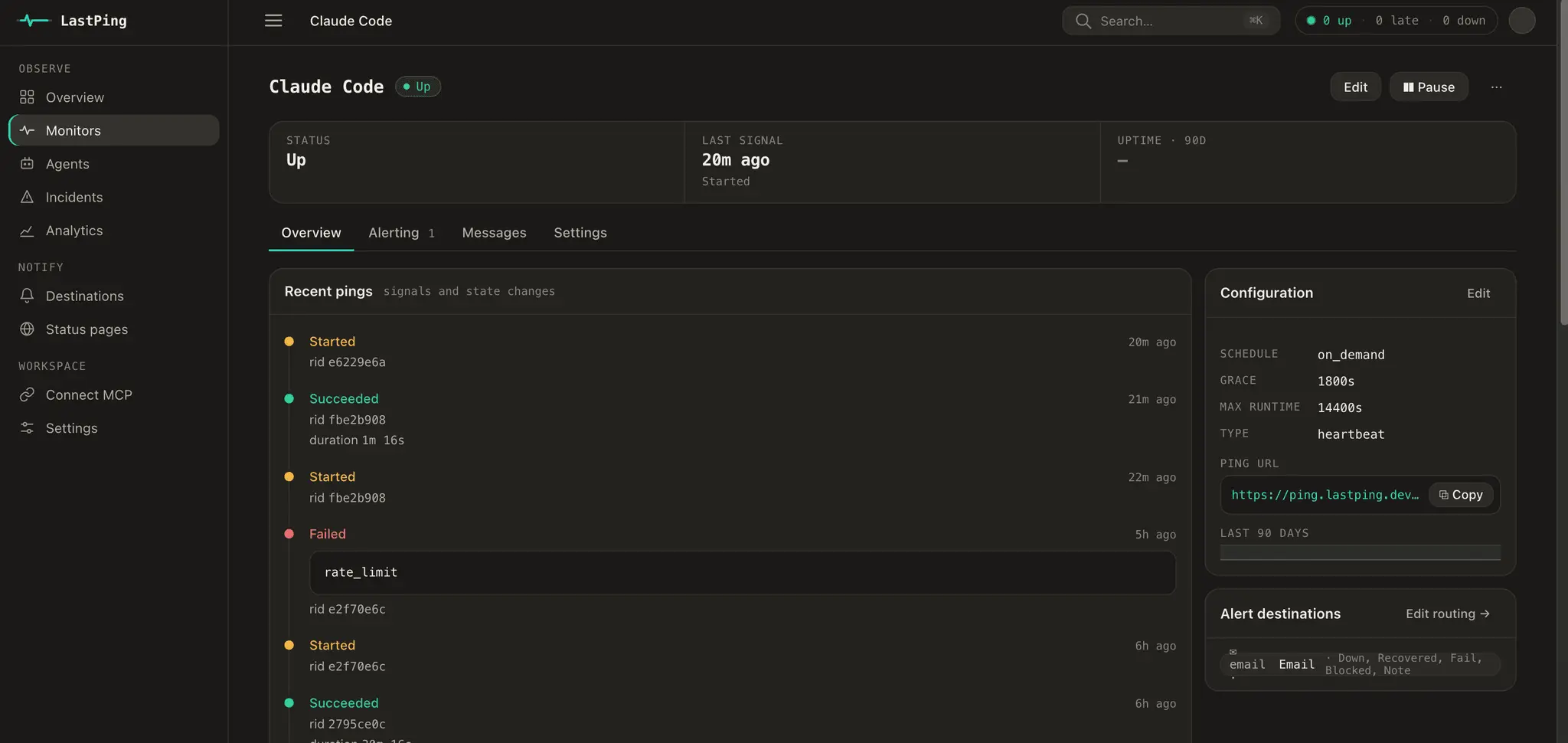This screenshot has width=1568, height=743.
Task: Open the three-dots more options menu
Action: [x=1496, y=87]
